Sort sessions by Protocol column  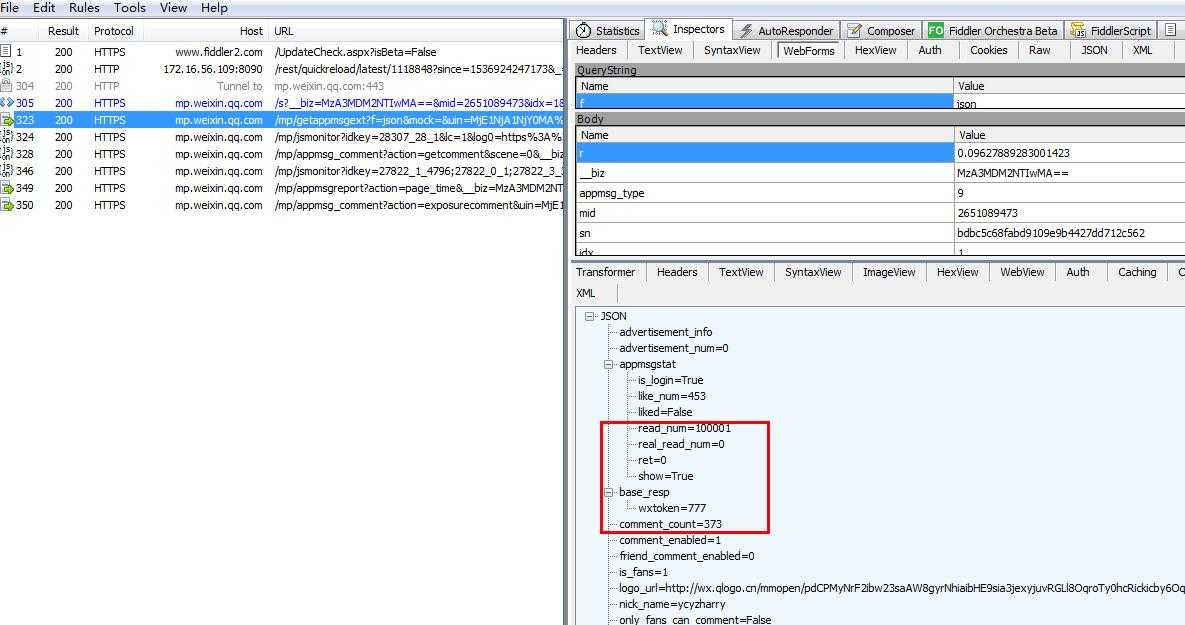113,31
